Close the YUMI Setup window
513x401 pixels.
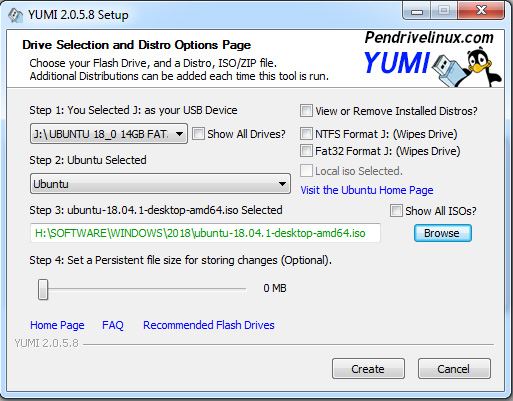click(x=481, y=11)
